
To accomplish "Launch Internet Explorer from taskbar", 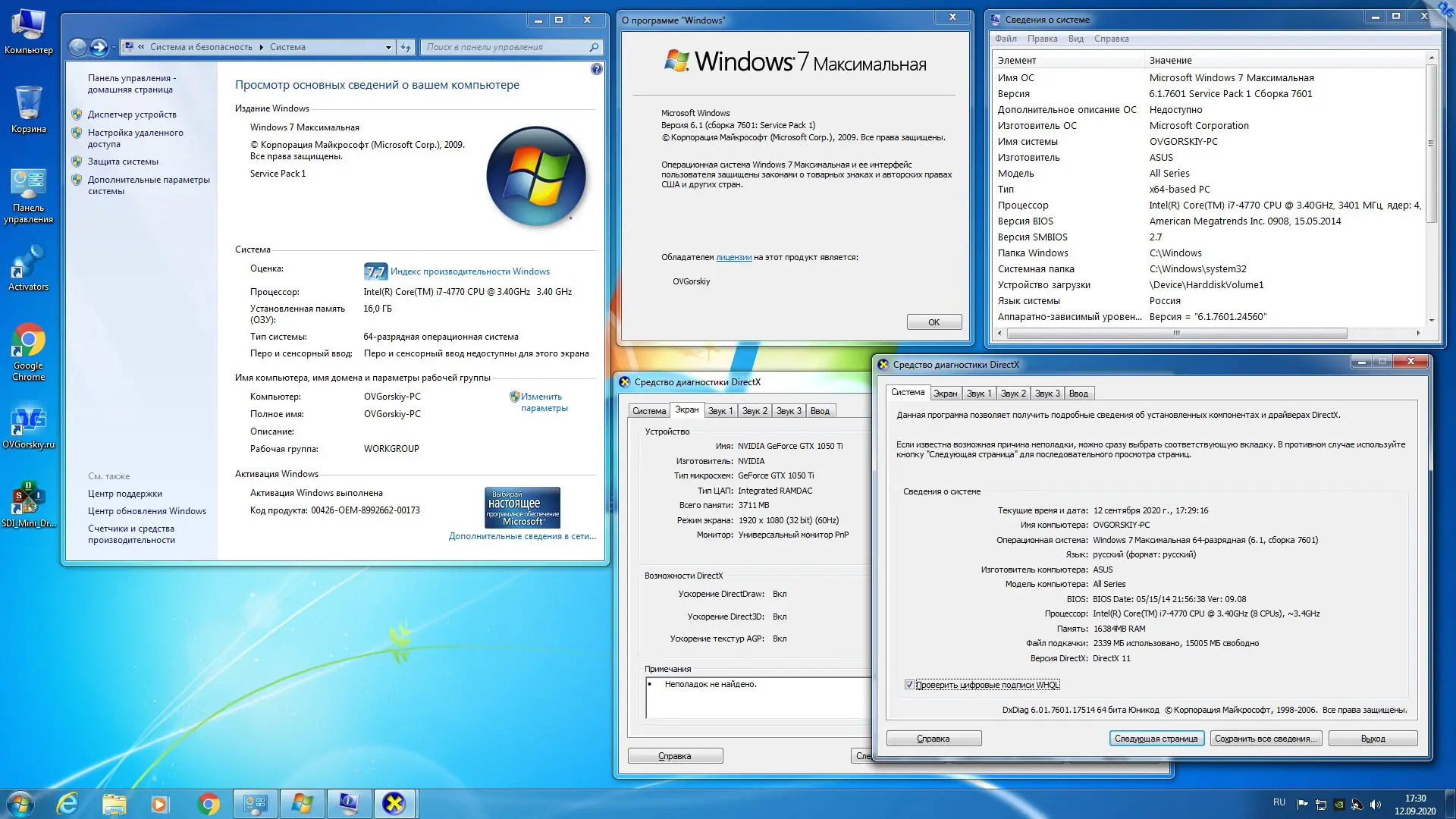I will (x=67, y=804).
